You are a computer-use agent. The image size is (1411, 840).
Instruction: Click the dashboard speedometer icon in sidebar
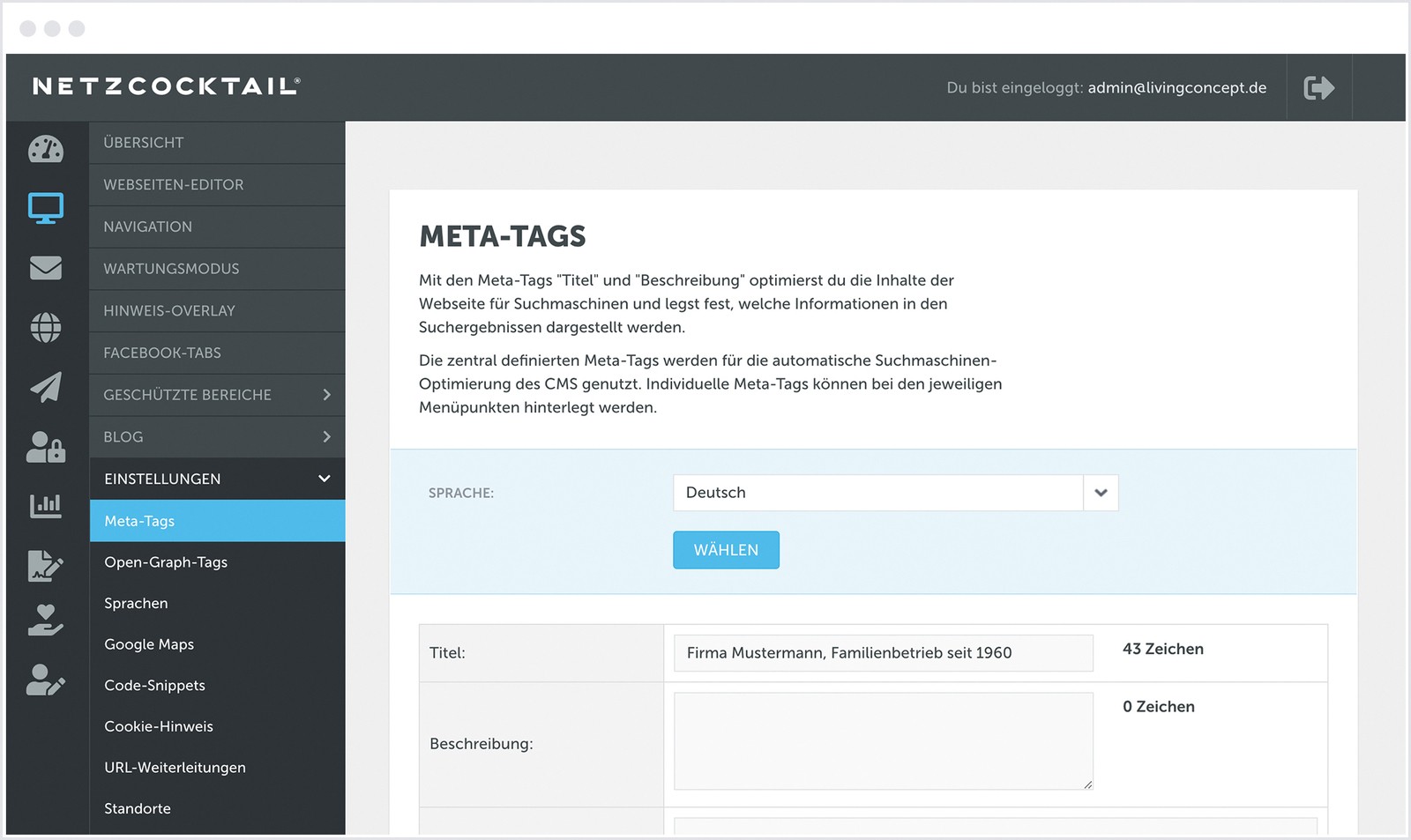(x=46, y=149)
